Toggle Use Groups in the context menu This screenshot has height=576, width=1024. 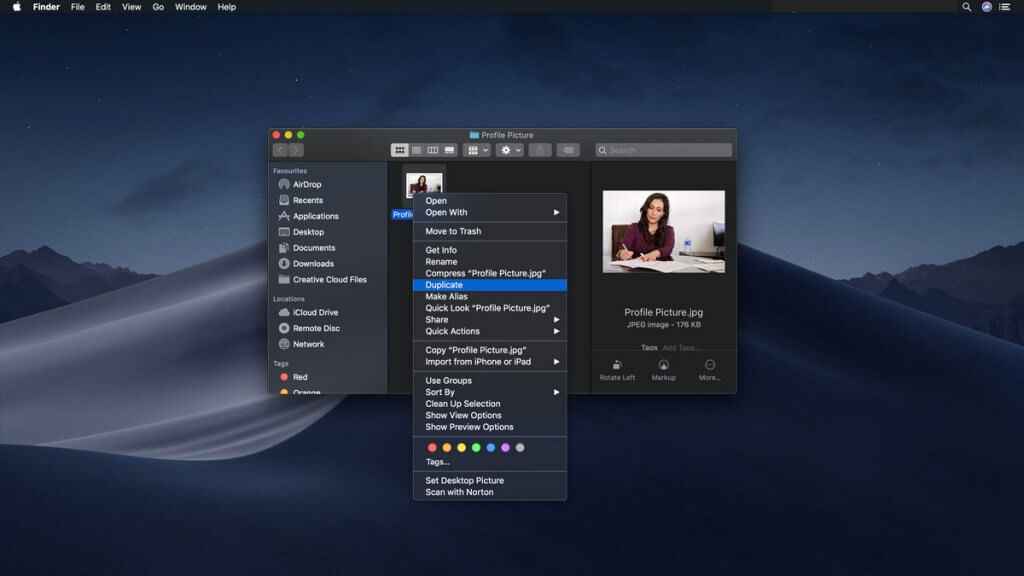click(x=448, y=381)
